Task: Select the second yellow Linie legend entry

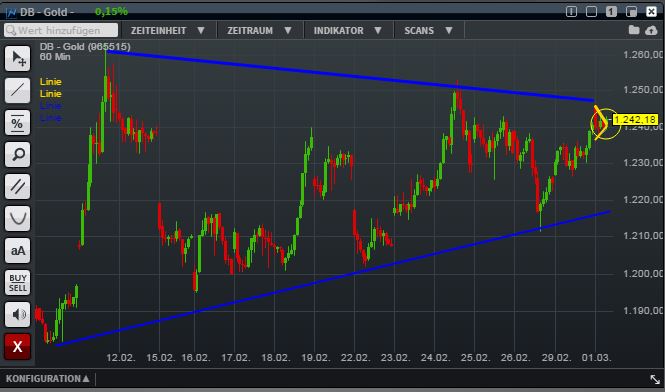Action: tap(50, 93)
